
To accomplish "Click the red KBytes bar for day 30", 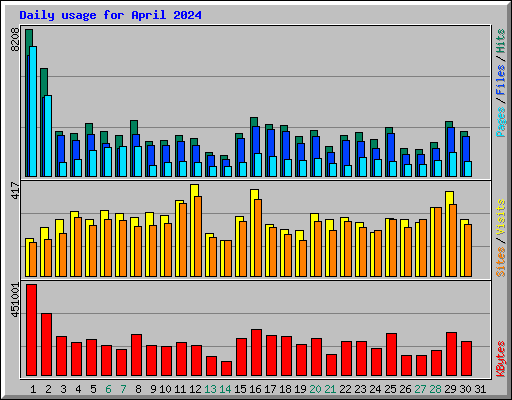I will coord(466,358).
